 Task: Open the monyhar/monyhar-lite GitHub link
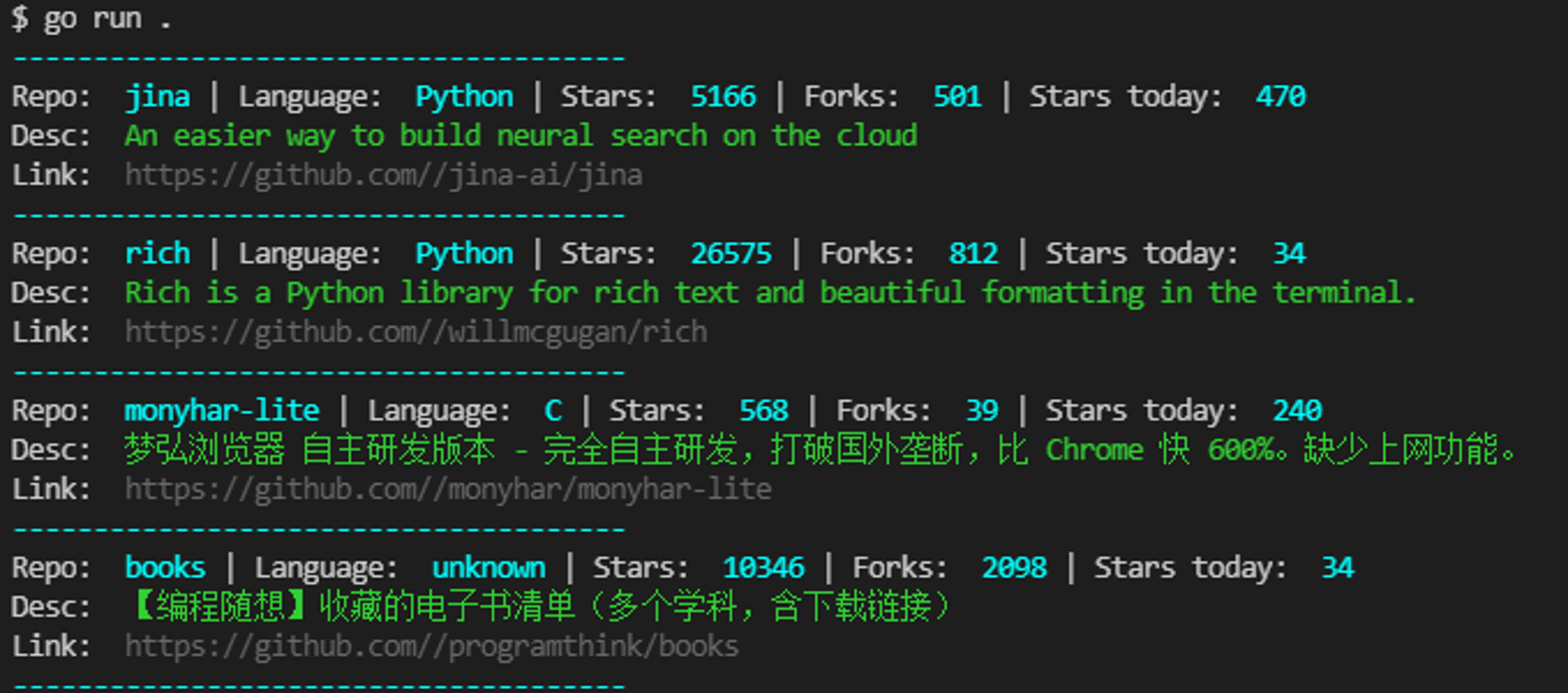pyautogui.click(x=448, y=489)
